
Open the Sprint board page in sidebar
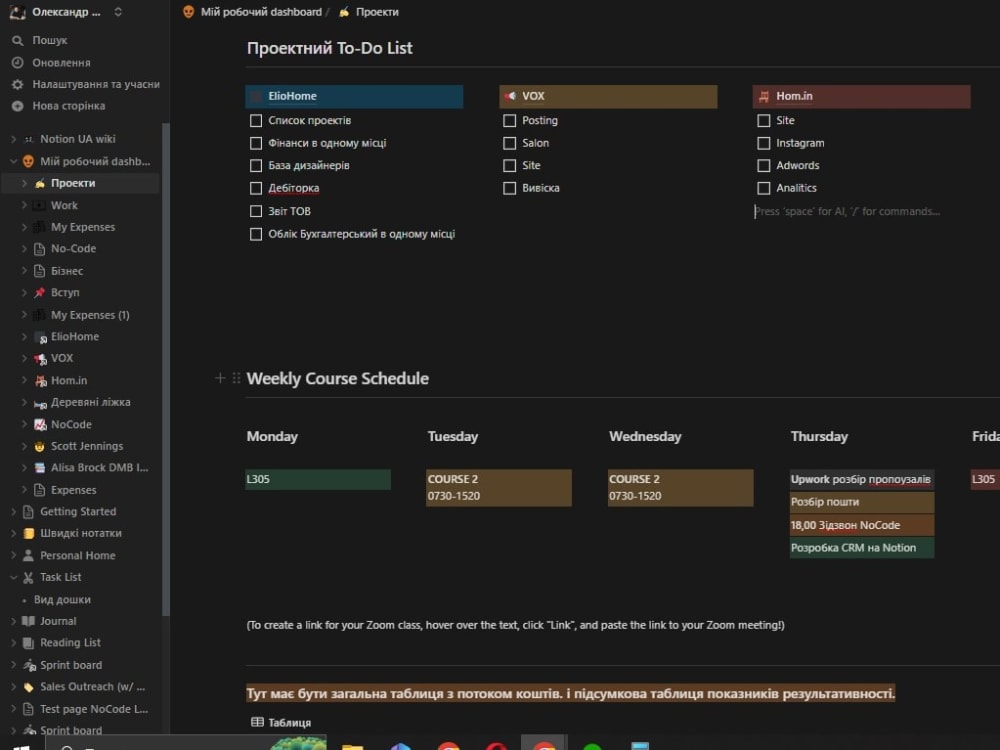[x=70, y=665]
